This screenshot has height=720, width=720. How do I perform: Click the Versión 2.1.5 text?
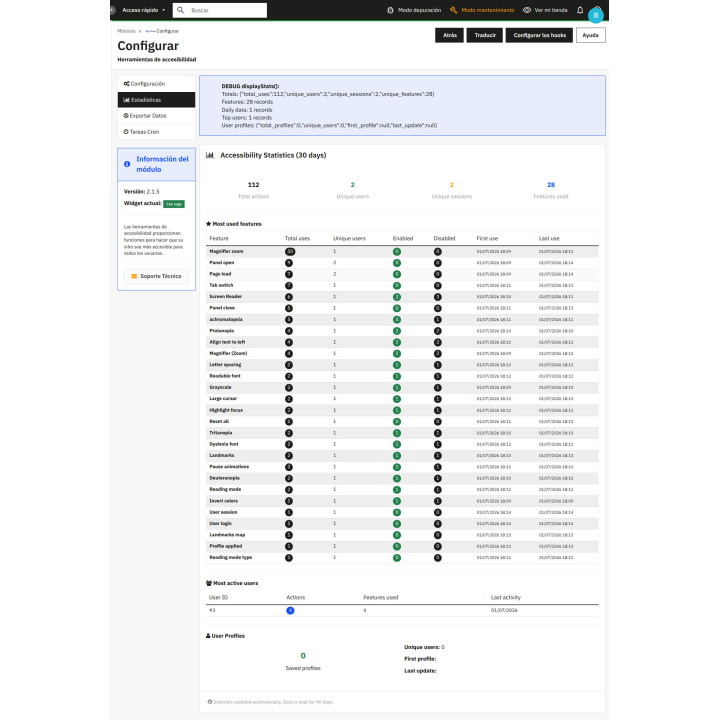coord(141,191)
